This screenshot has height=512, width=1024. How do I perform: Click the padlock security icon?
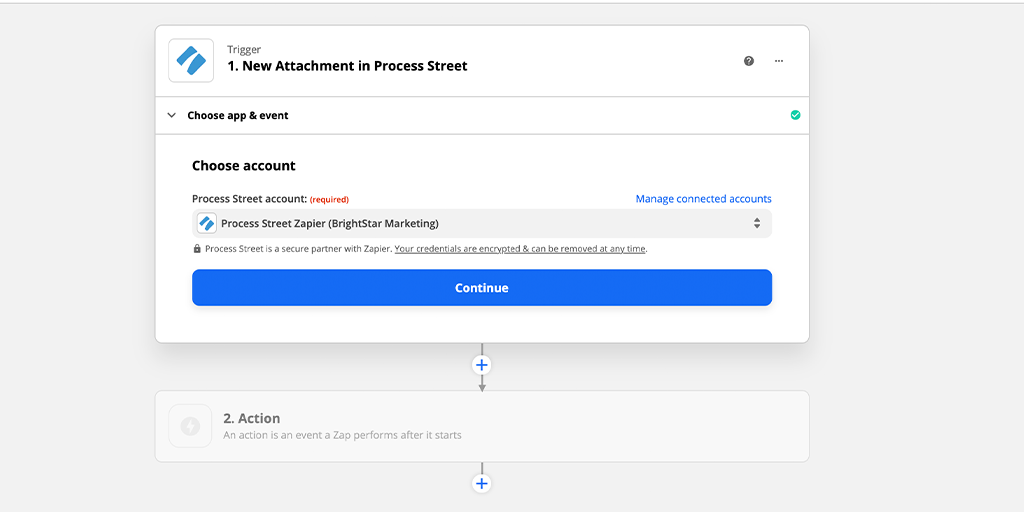[x=197, y=249]
